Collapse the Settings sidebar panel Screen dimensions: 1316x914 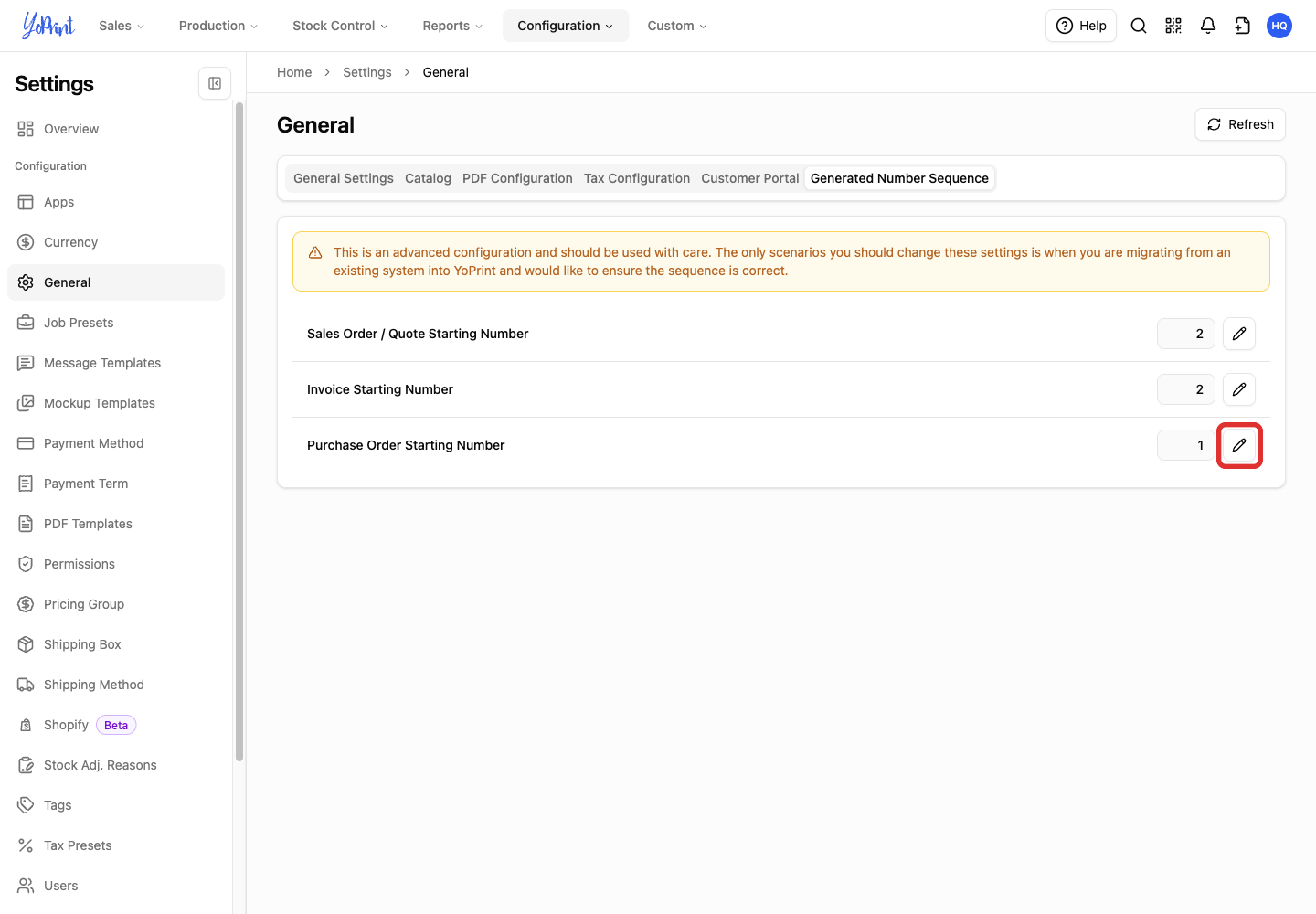click(215, 83)
